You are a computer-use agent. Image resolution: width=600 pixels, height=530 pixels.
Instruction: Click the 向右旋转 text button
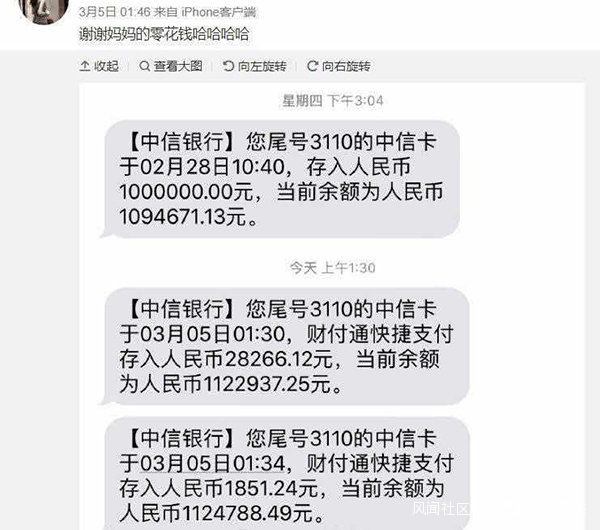coord(346,66)
